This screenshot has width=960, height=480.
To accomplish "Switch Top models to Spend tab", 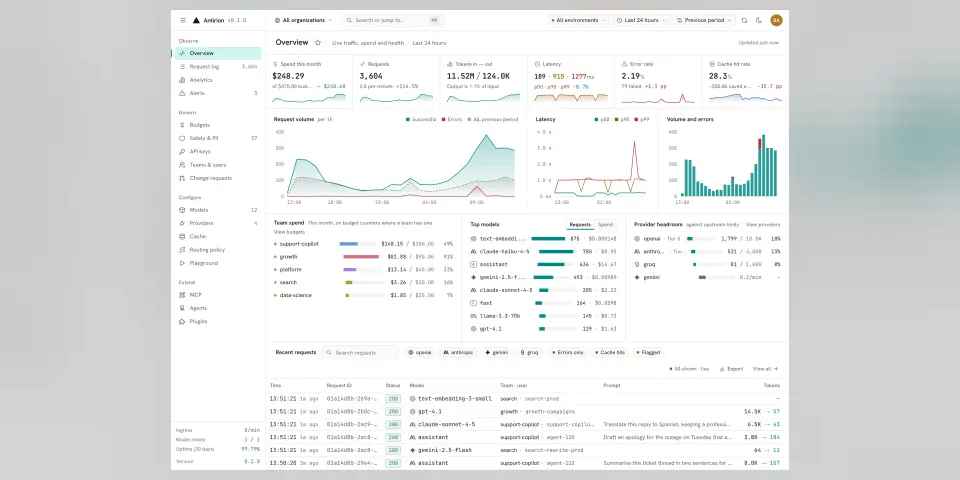I will click(x=606, y=225).
